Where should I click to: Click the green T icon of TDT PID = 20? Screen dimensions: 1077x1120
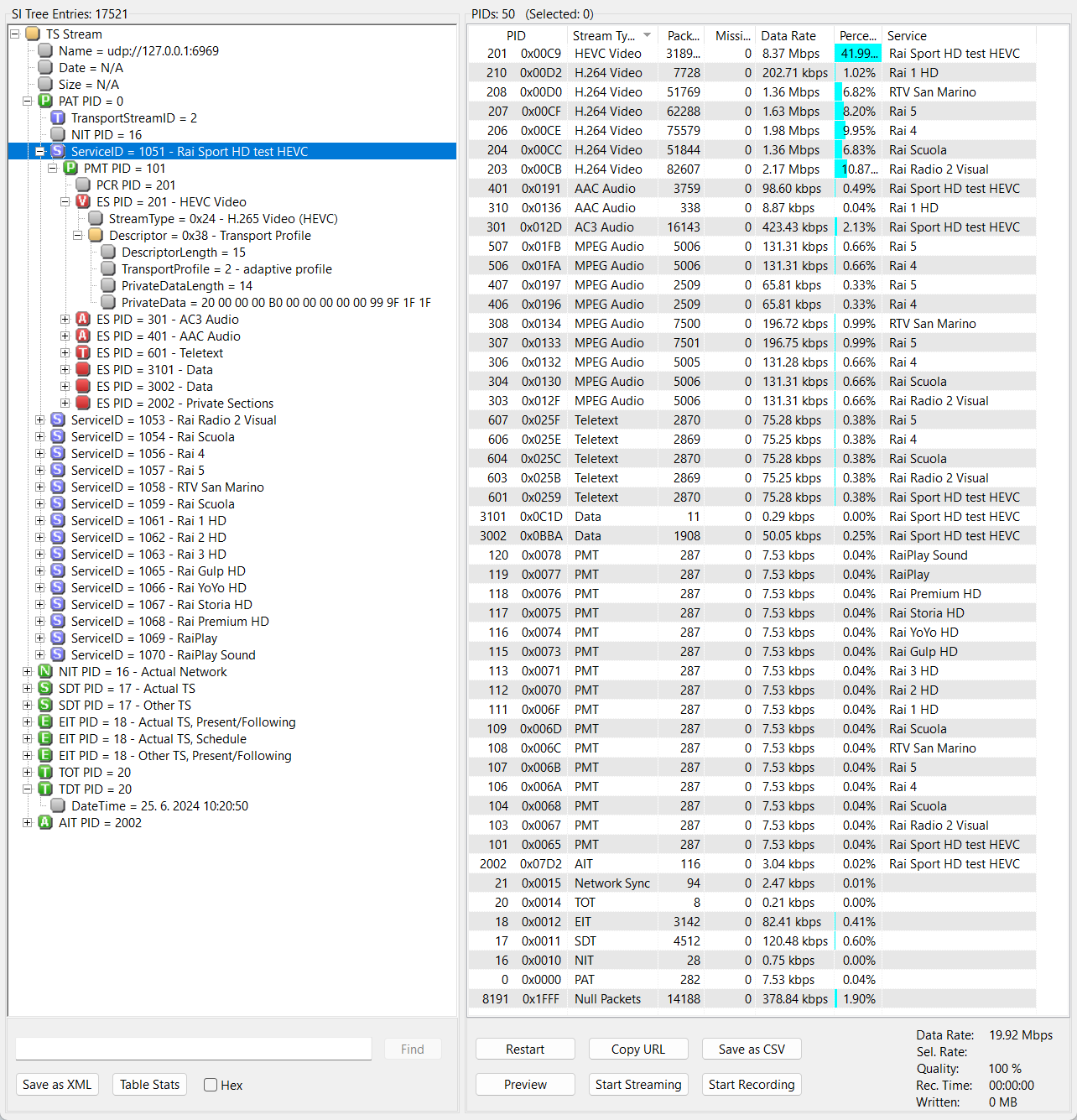click(x=45, y=789)
